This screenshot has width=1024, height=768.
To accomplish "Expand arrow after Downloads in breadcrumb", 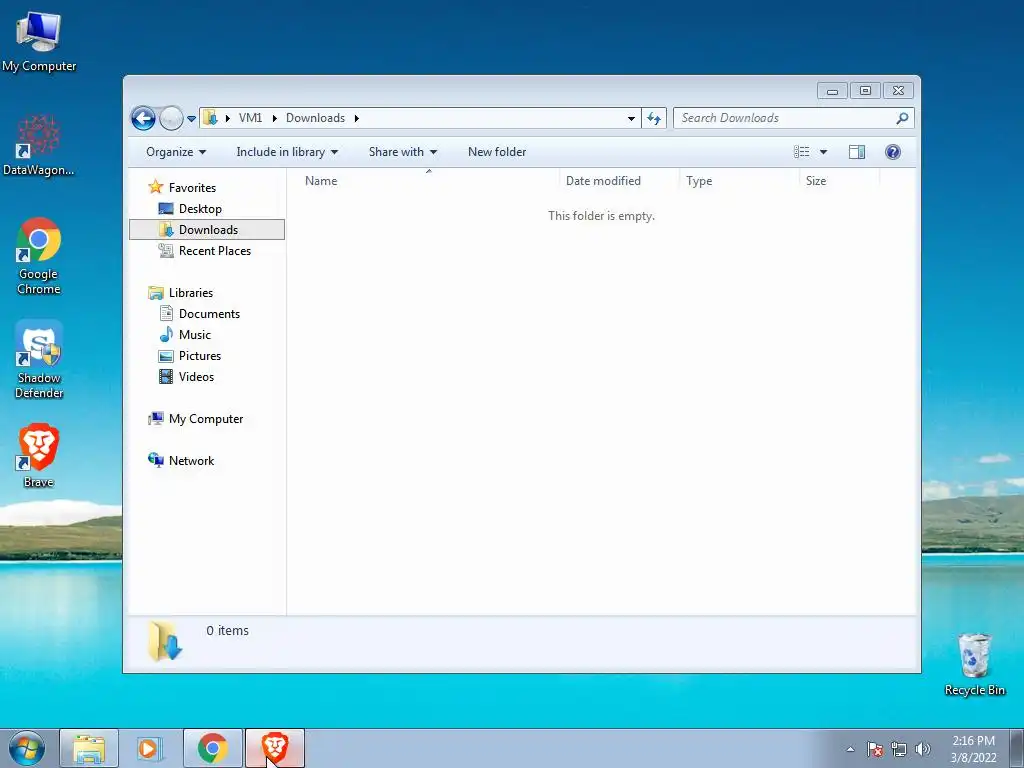I will coord(357,118).
